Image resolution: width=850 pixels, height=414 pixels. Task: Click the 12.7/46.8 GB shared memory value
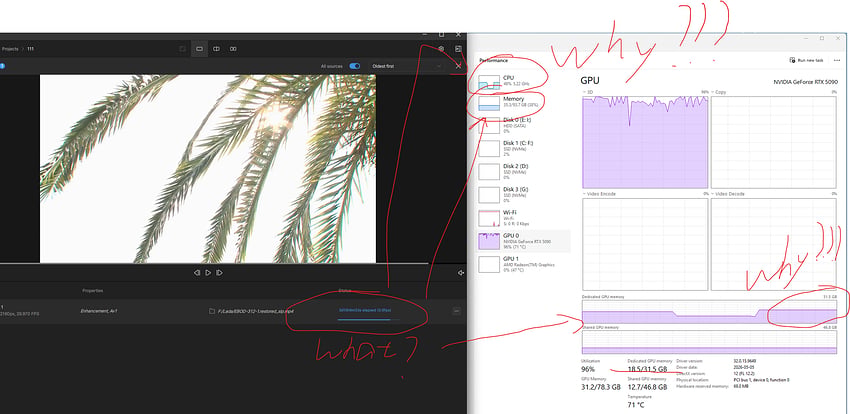point(647,387)
